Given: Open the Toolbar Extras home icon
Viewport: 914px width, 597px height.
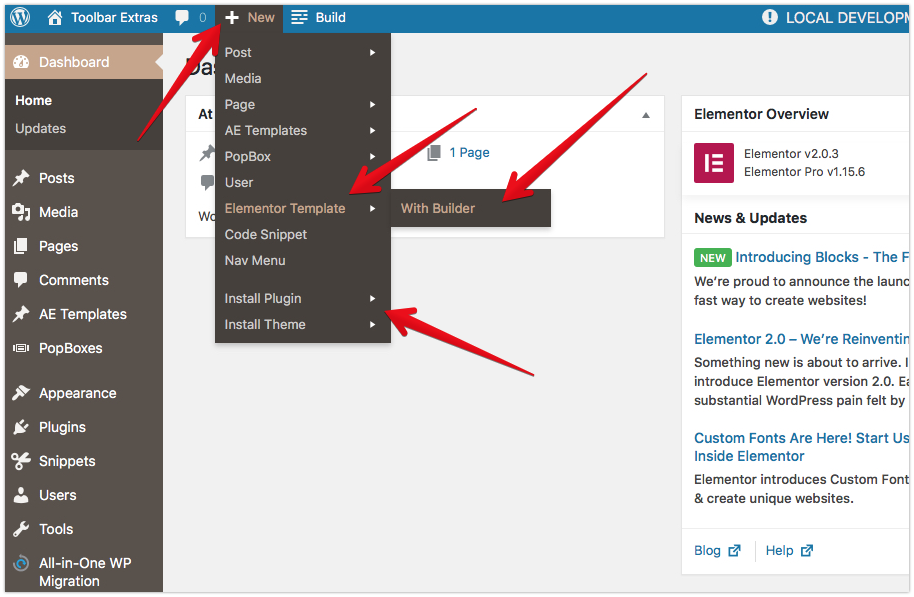Looking at the screenshot, I should pos(55,17).
